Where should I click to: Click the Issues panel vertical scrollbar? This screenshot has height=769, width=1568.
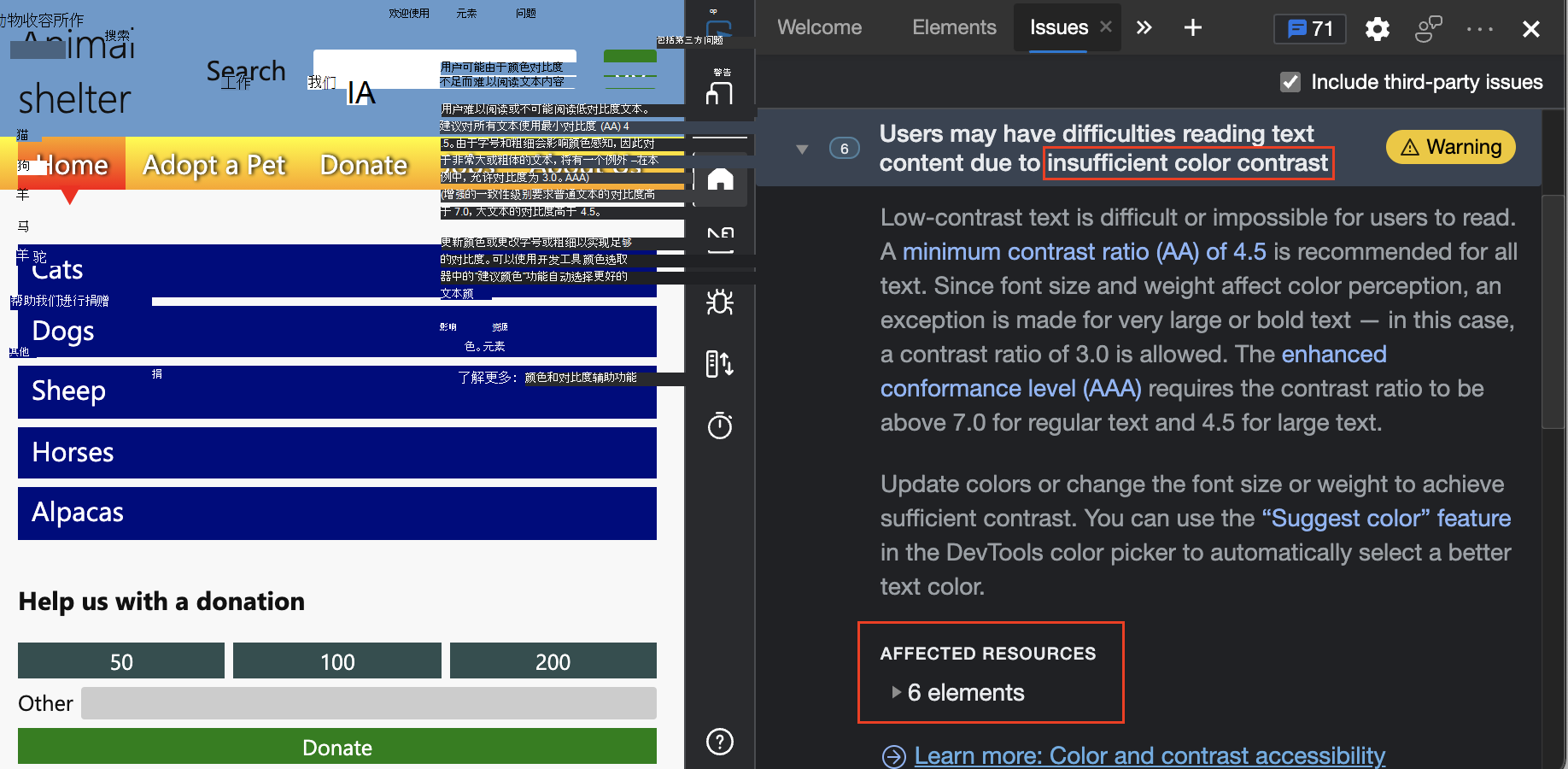point(1553,312)
